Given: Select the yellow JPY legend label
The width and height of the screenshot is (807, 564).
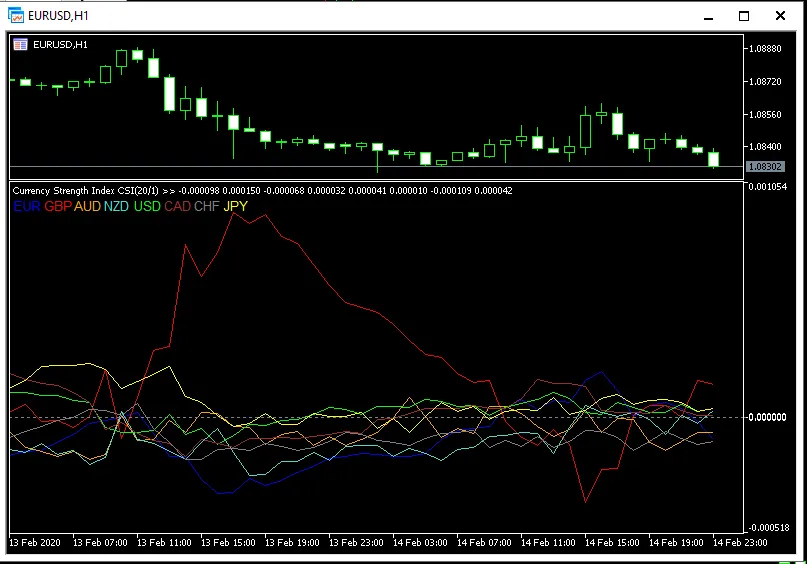Looking at the screenshot, I should (x=236, y=206).
